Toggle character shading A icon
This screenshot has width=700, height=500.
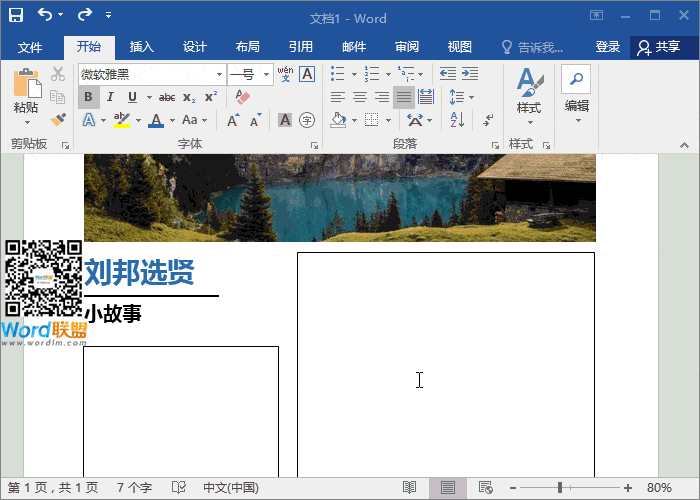click(285, 120)
